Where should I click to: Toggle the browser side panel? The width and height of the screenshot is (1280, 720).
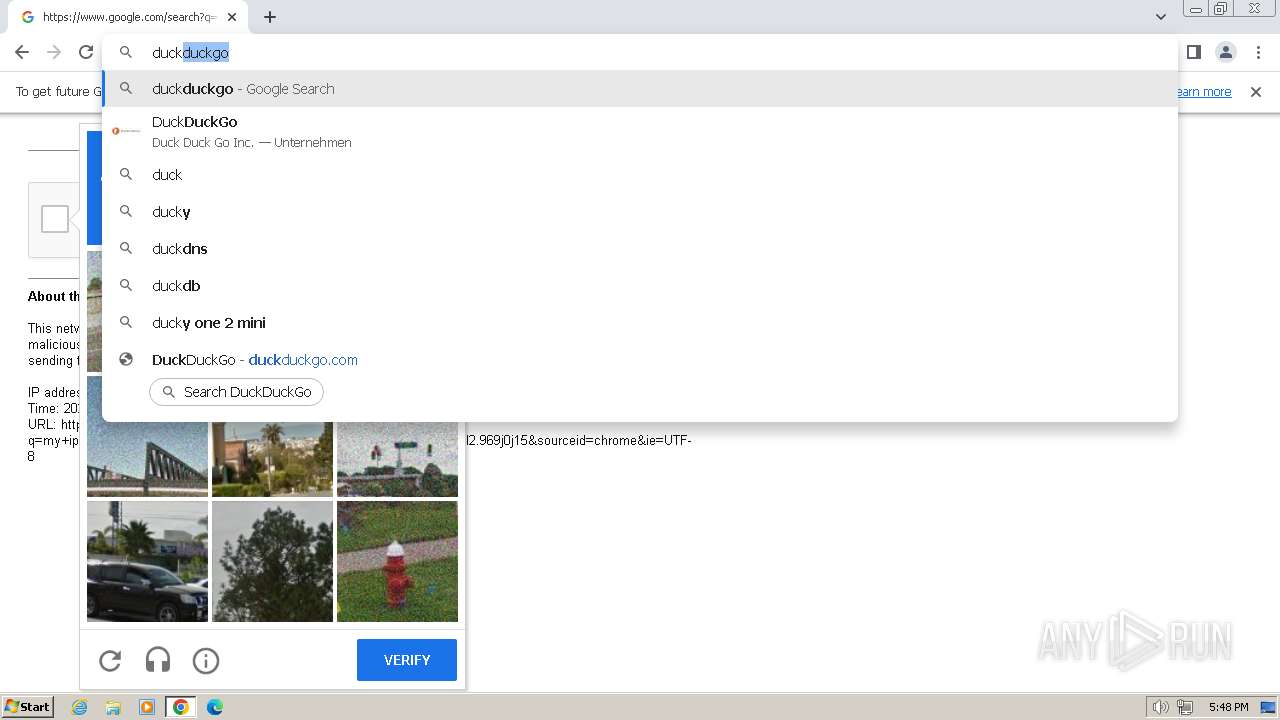point(1193,52)
